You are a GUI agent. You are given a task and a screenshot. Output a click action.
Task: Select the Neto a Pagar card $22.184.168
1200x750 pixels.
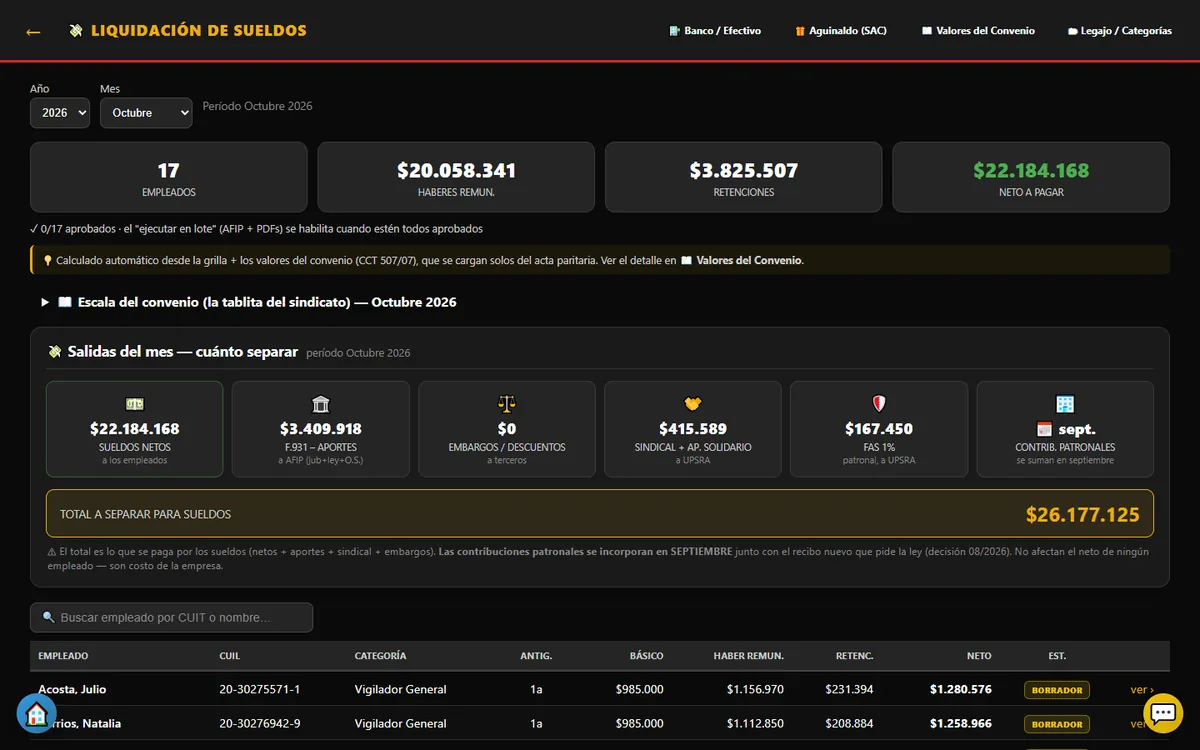click(1031, 177)
